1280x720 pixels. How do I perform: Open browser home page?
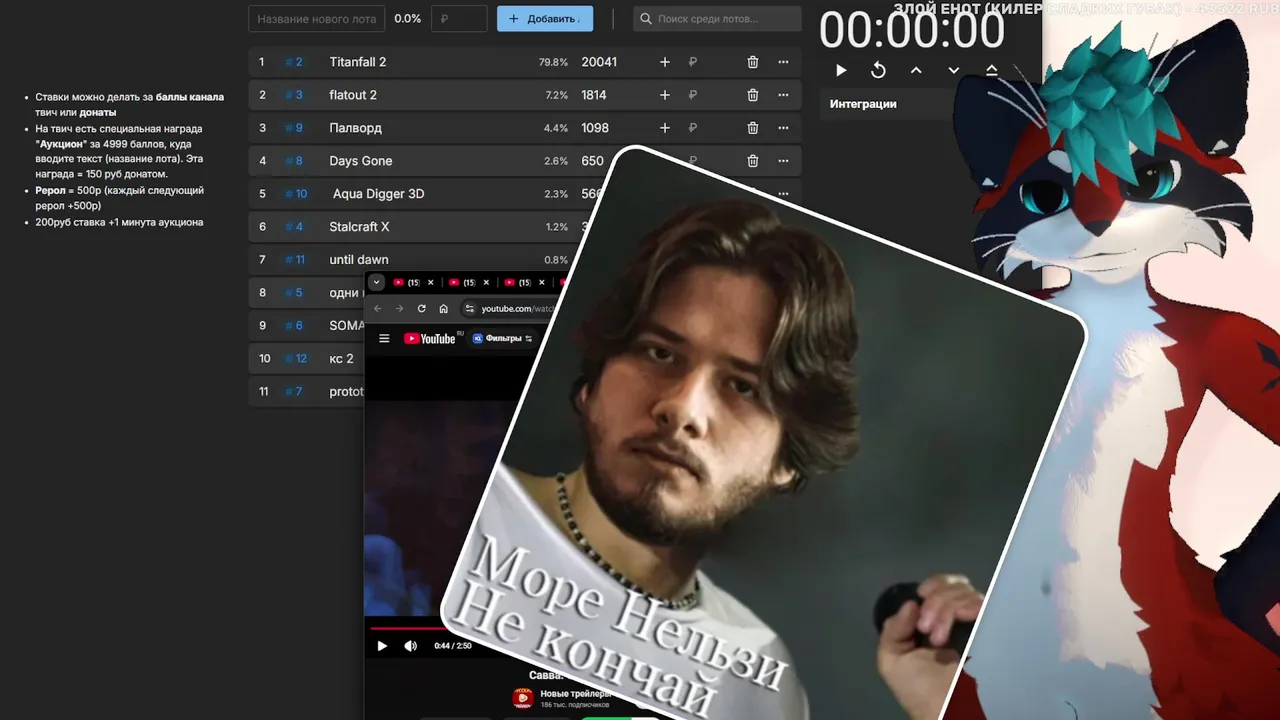(443, 309)
